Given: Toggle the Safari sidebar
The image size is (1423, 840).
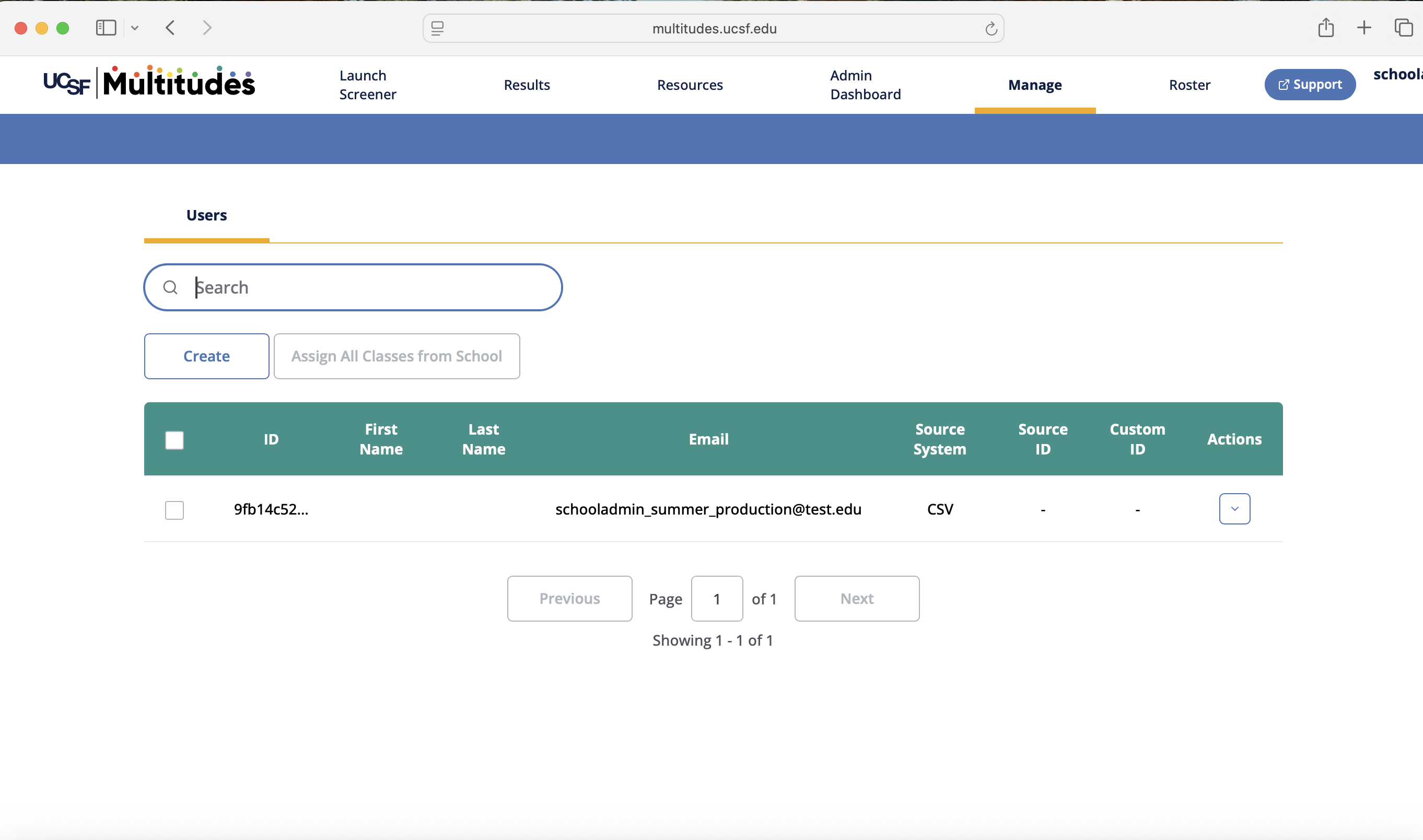Looking at the screenshot, I should click(x=106, y=27).
